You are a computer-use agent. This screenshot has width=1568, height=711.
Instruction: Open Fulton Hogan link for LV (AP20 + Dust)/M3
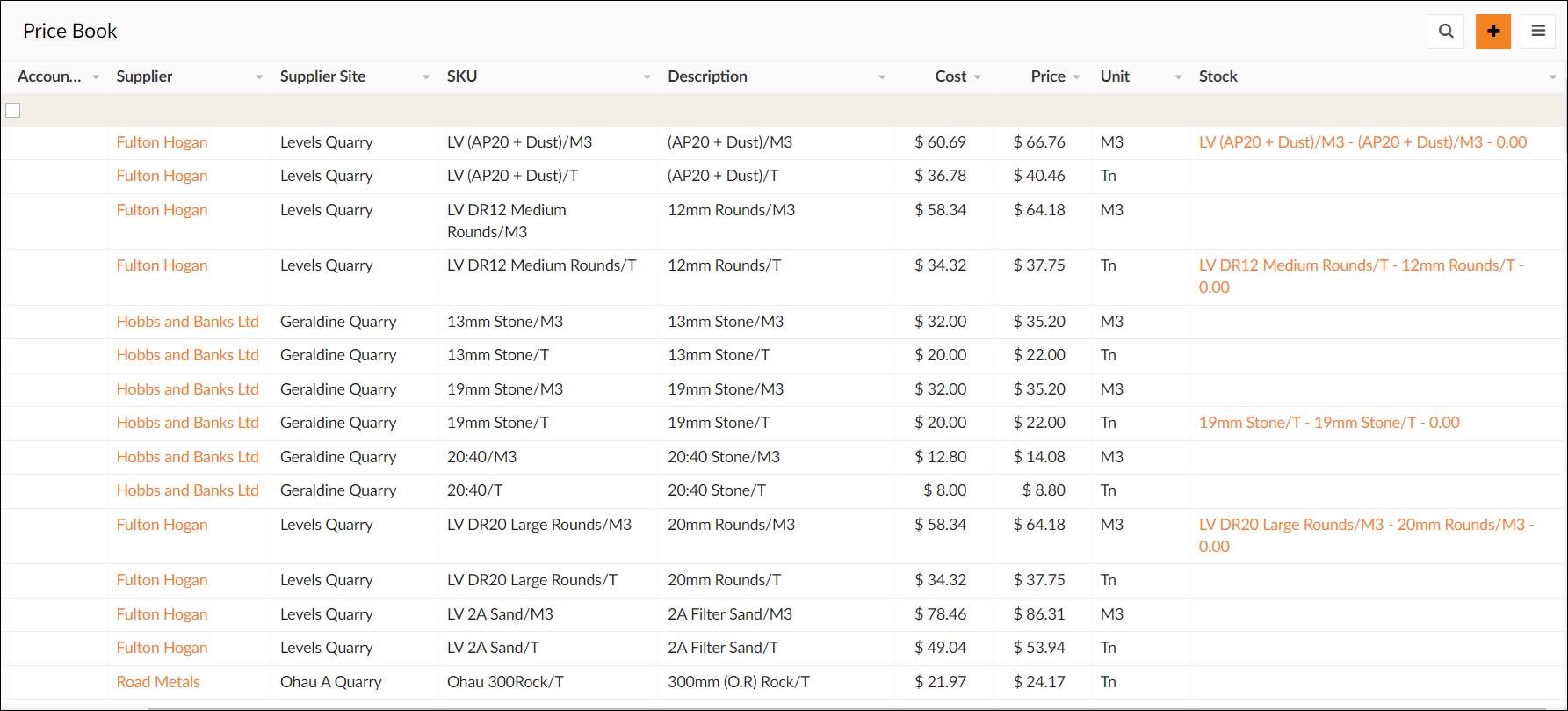pyautogui.click(x=162, y=142)
